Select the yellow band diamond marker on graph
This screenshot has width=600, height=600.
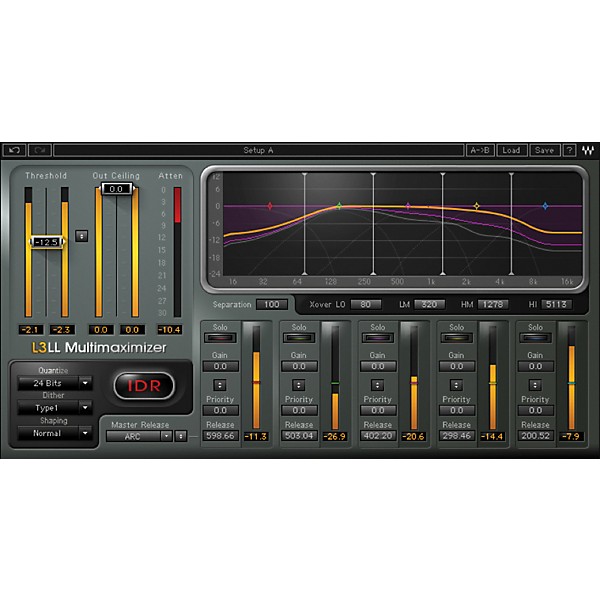[476, 206]
